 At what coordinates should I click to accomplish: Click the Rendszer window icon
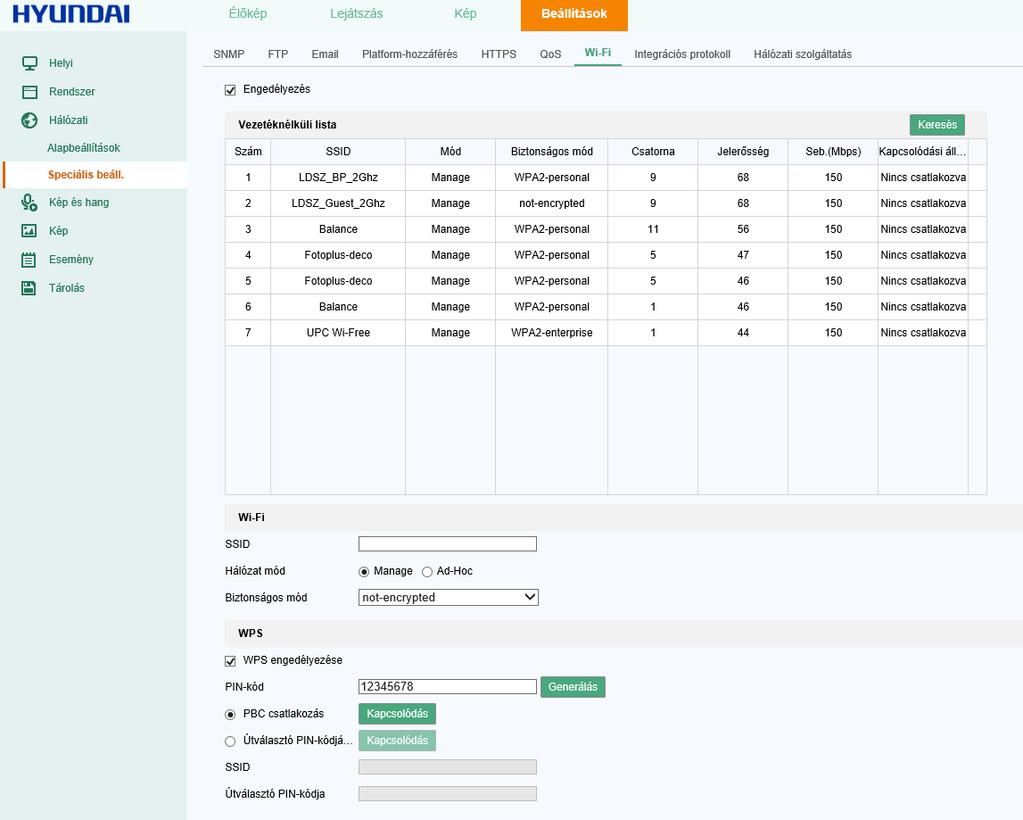(x=29, y=92)
